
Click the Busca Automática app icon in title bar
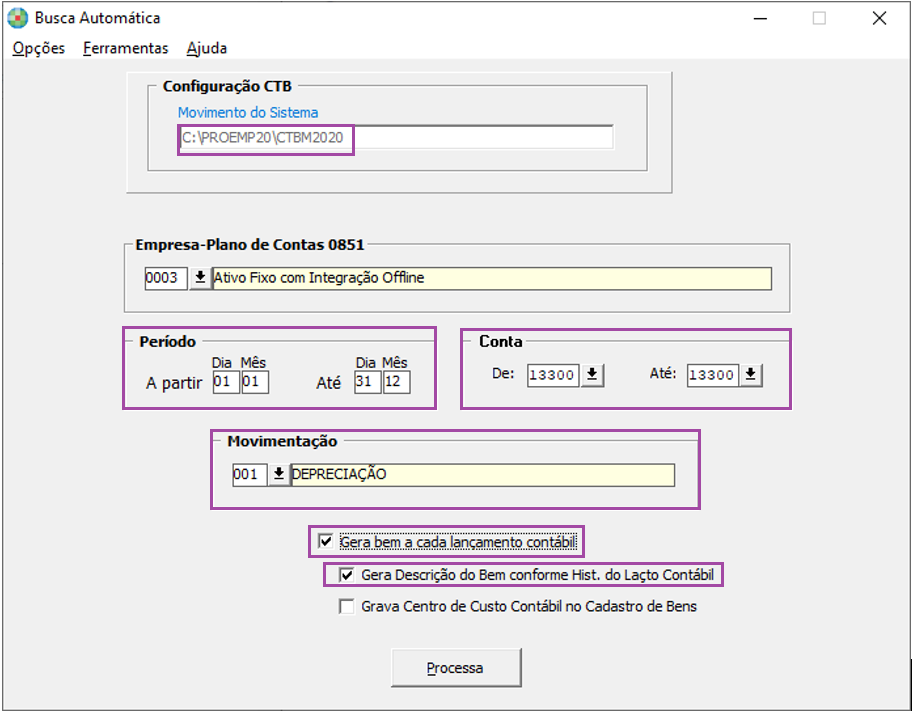pos(17,18)
